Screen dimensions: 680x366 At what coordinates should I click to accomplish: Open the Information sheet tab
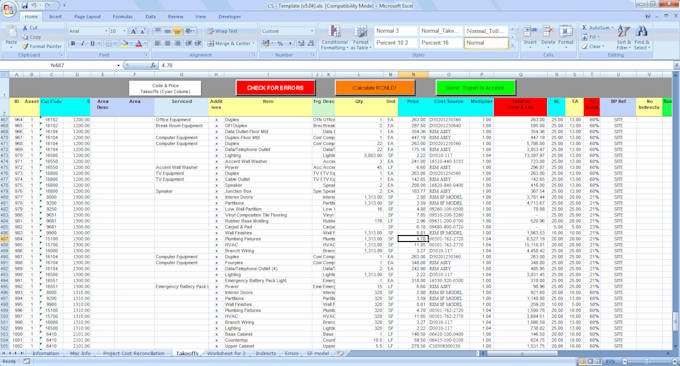click(46, 353)
